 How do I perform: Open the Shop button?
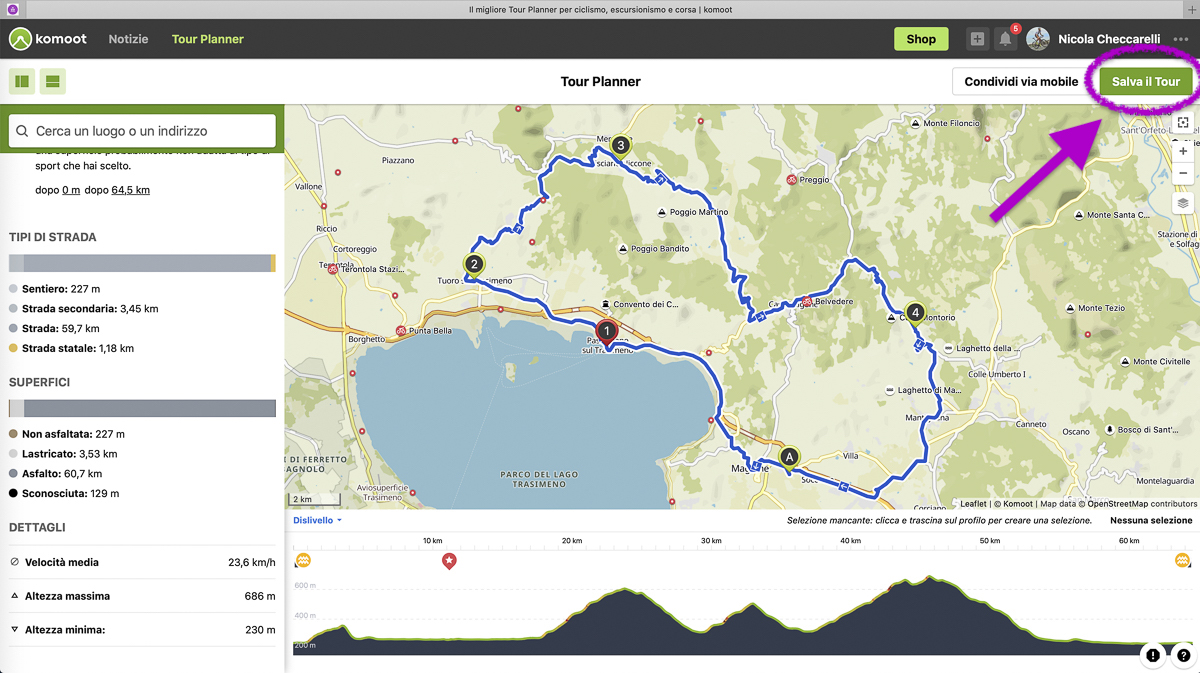point(920,39)
